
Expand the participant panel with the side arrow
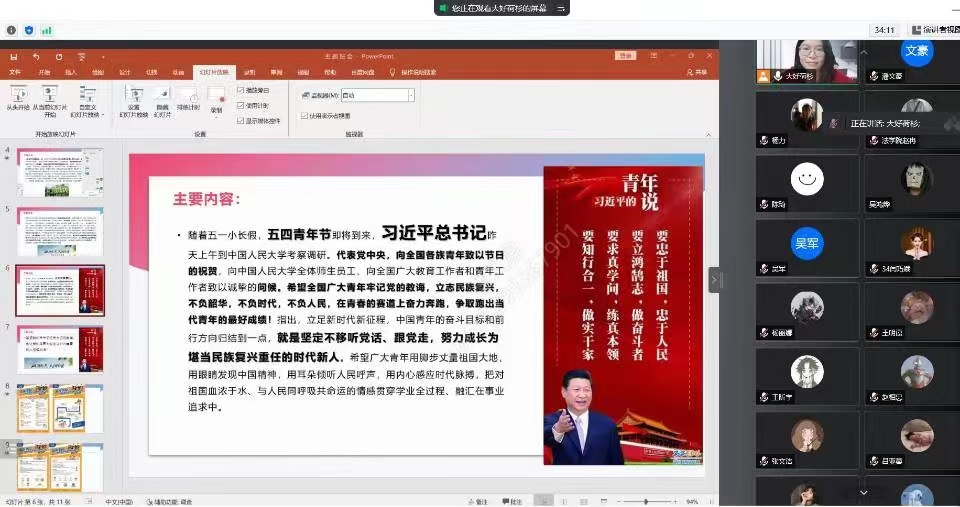[715, 281]
